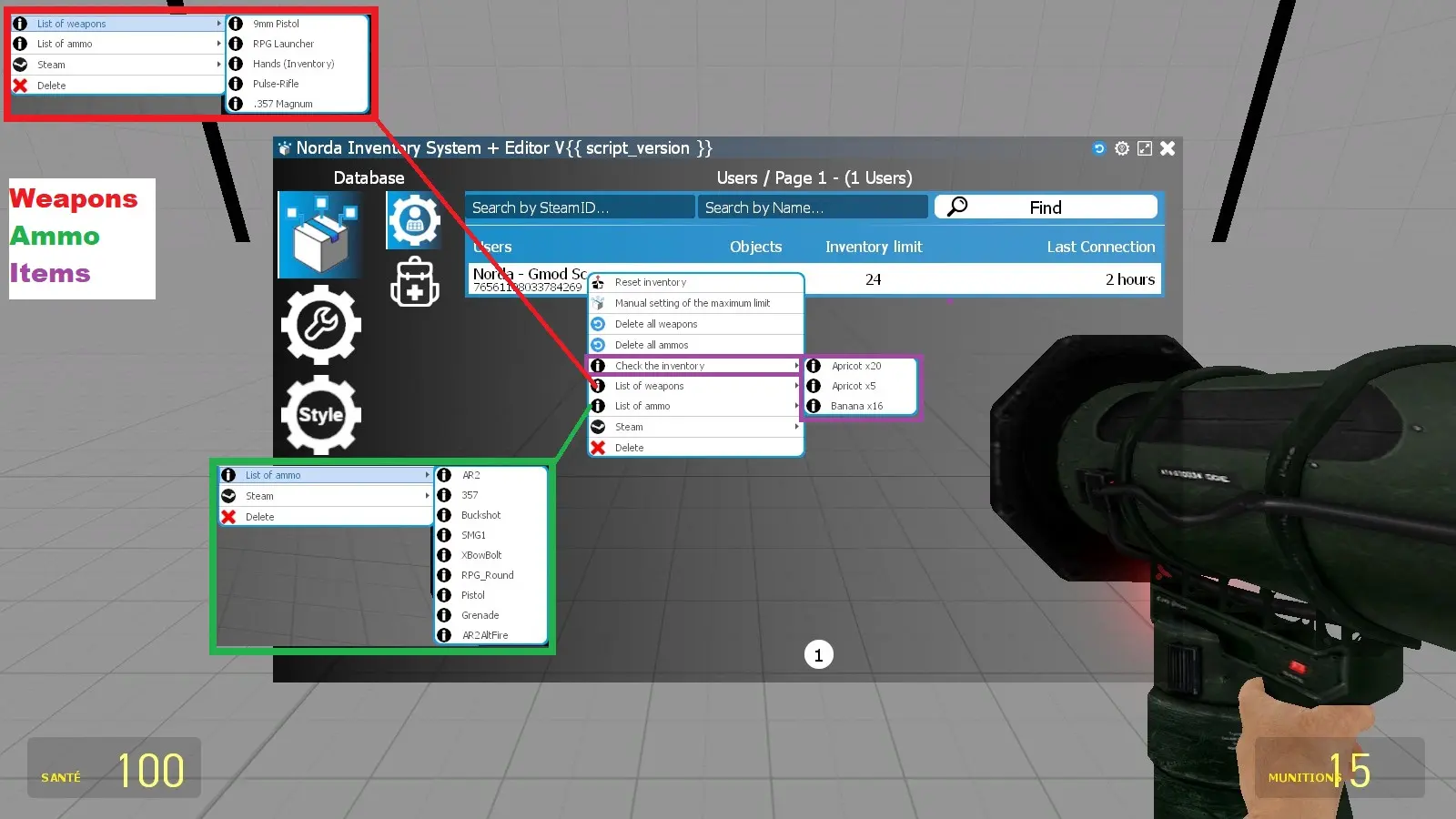This screenshot has width=1456, height=819.
Task: Click the magnifier icon next to Find
Action: point(955,207)
